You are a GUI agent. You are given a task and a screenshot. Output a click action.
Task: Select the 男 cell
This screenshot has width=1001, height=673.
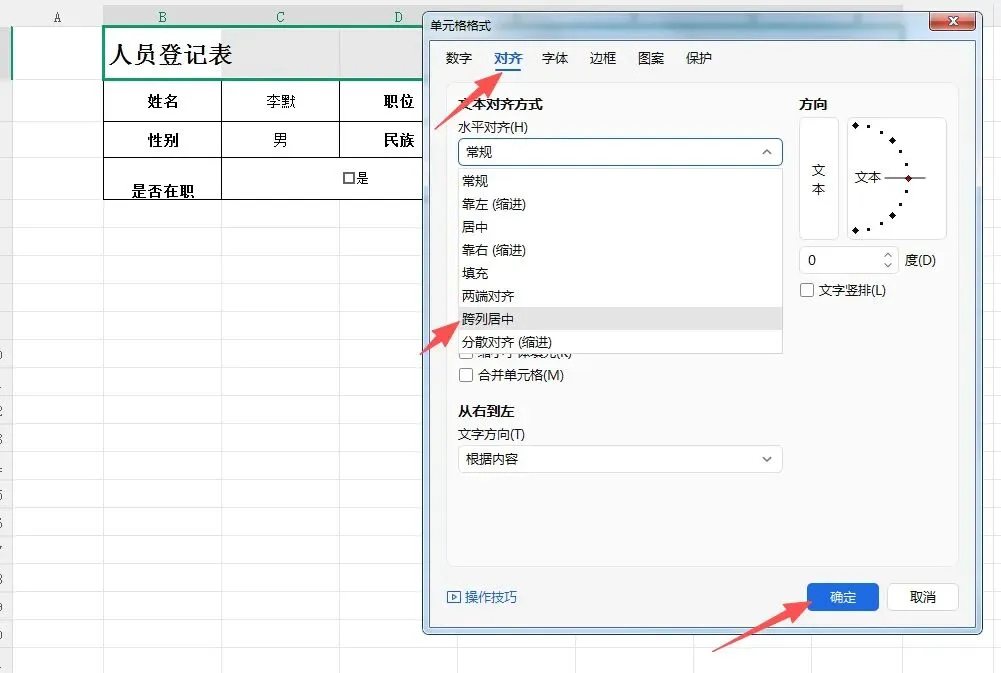tap(280, 140)
